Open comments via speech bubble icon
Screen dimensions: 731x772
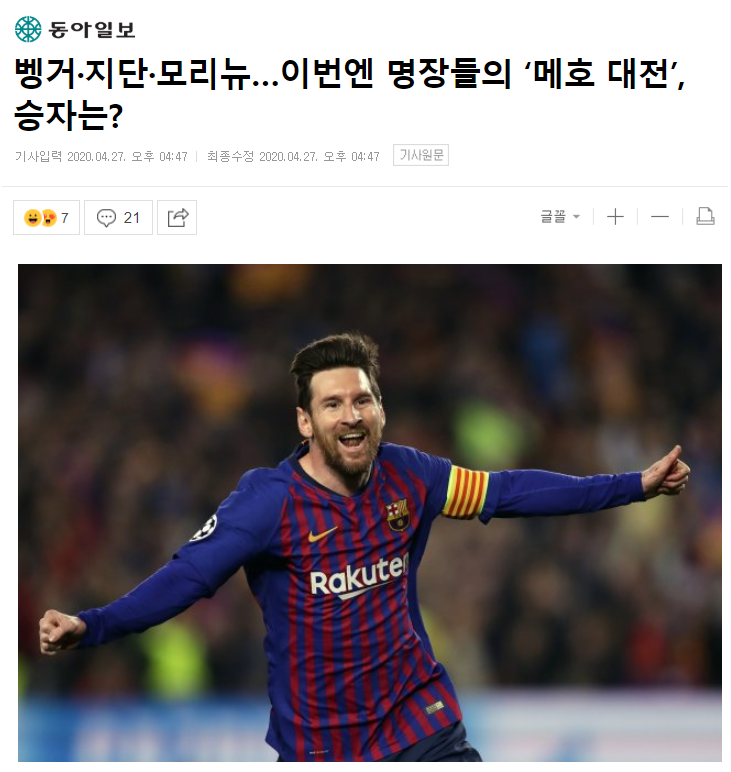(x=106, y=218)
